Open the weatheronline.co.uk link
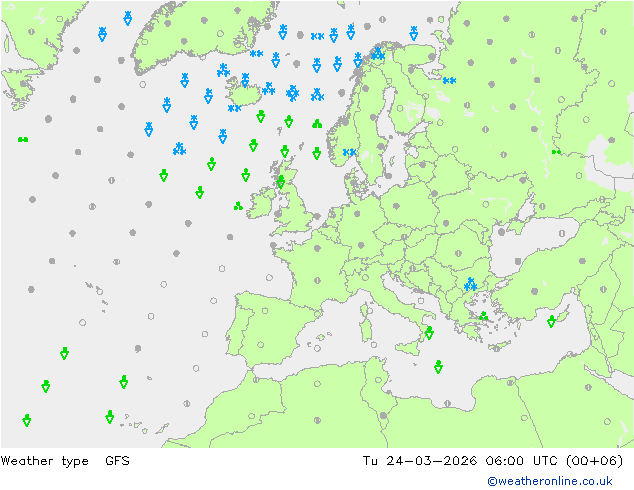This screenshot has height=490, width=634. point(550,481)
